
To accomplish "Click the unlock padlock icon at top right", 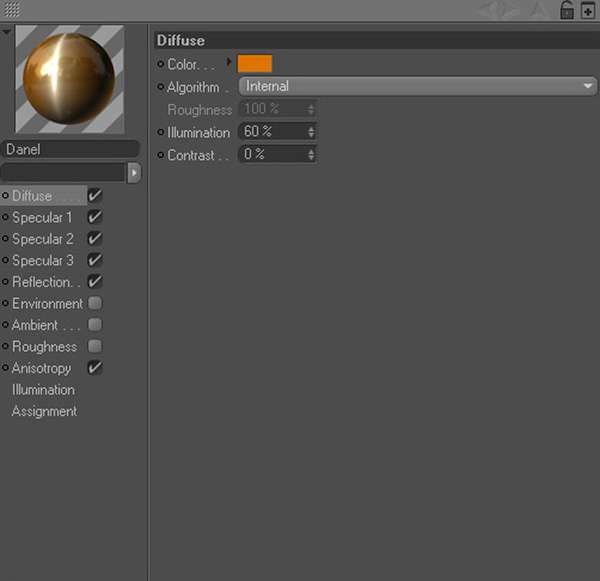I will click(567, 10).
